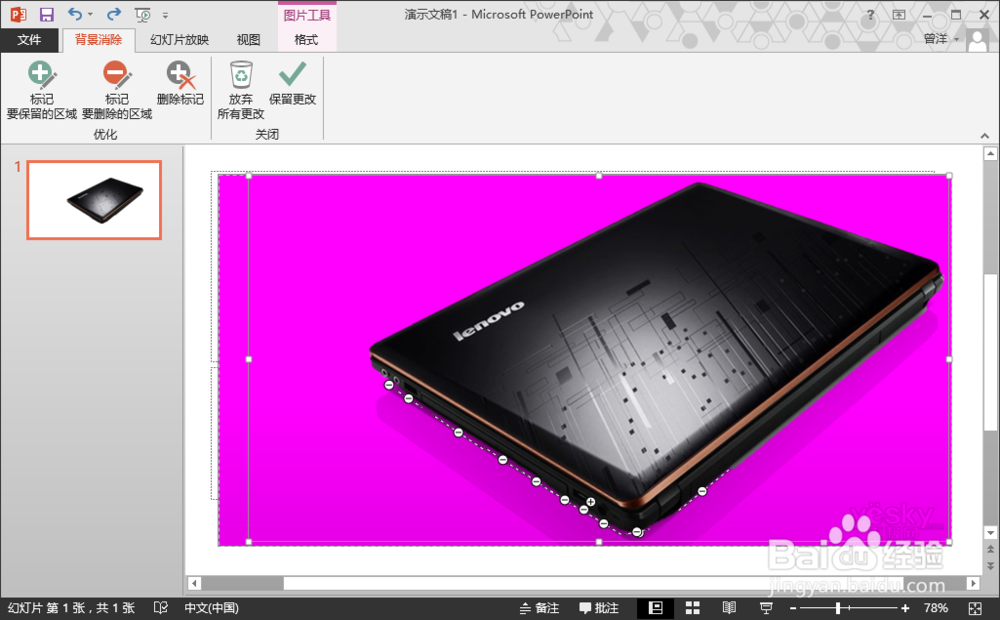Viewport: 1000px width, 620px height.
Task: Click bottom-middle handle of removal marquee
Action: coord(599,542)
